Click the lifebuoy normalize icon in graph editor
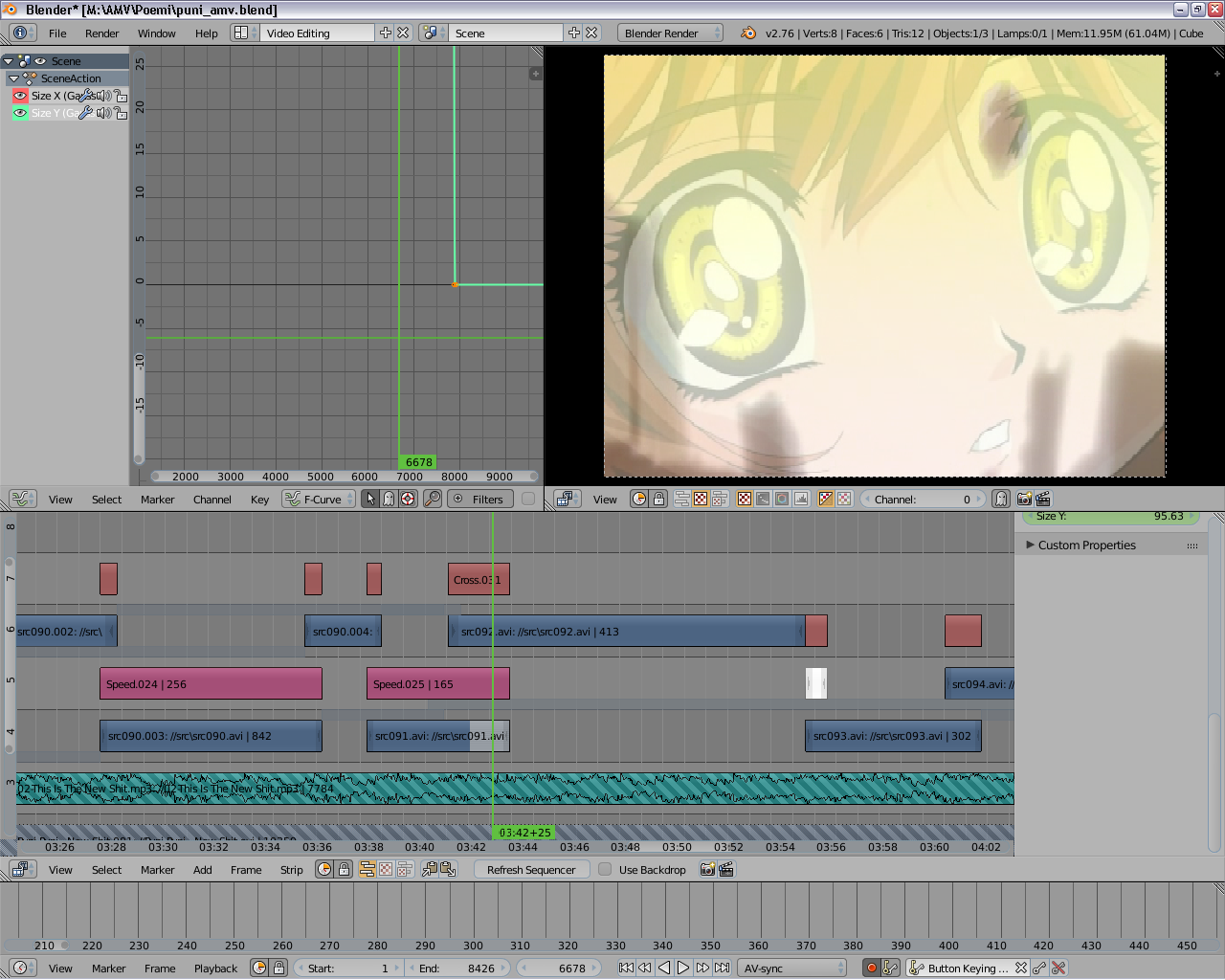Image resolution: width=1225 pixels, height=980 pixels. (x=408, y=499)
